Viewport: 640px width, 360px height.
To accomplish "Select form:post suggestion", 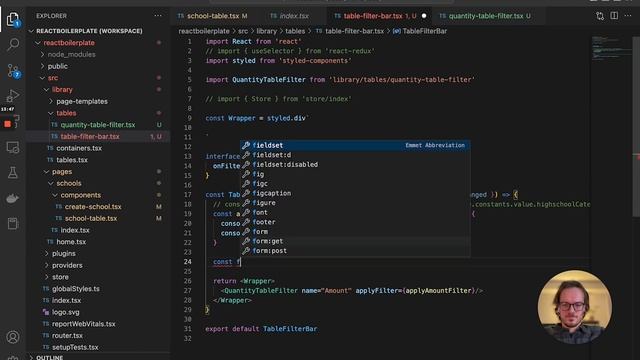I will coord(354,251).
